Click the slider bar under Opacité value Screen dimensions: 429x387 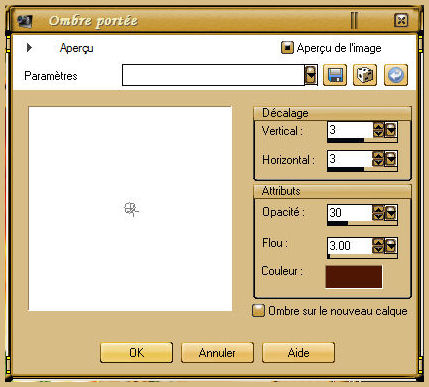pos(362,223)
